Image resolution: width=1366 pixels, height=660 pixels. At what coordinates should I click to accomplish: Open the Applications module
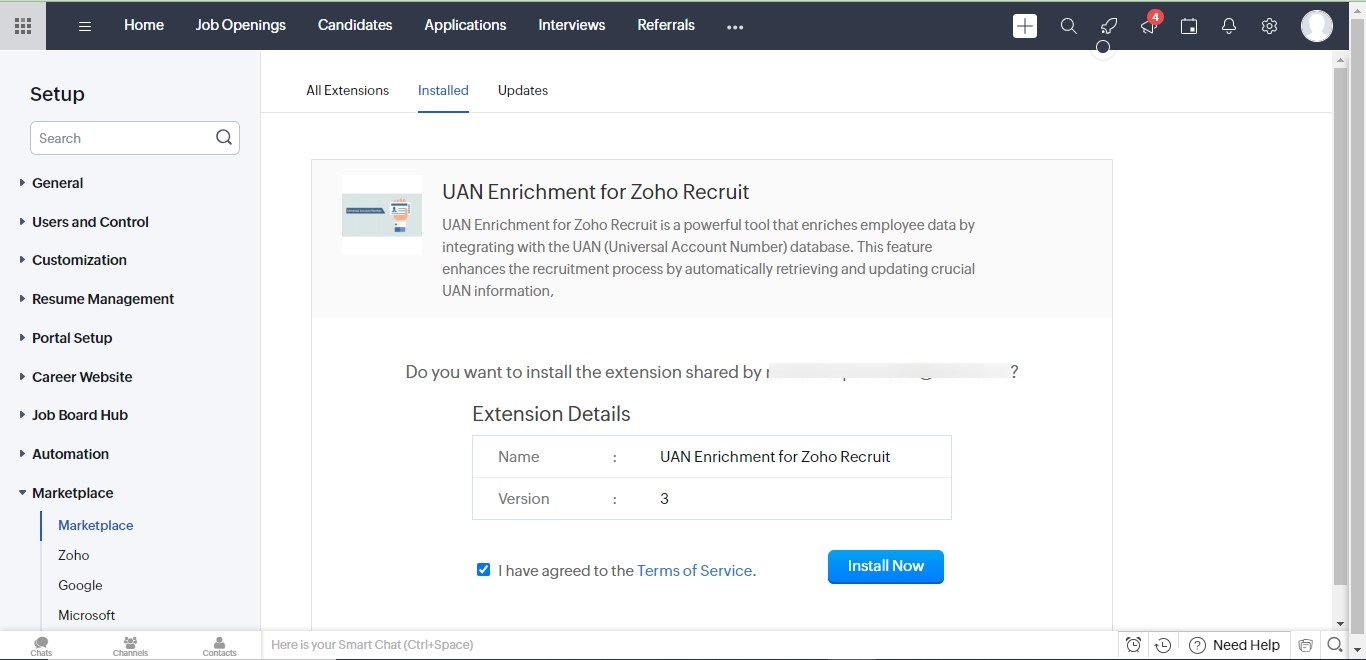(x=465, y=25)
